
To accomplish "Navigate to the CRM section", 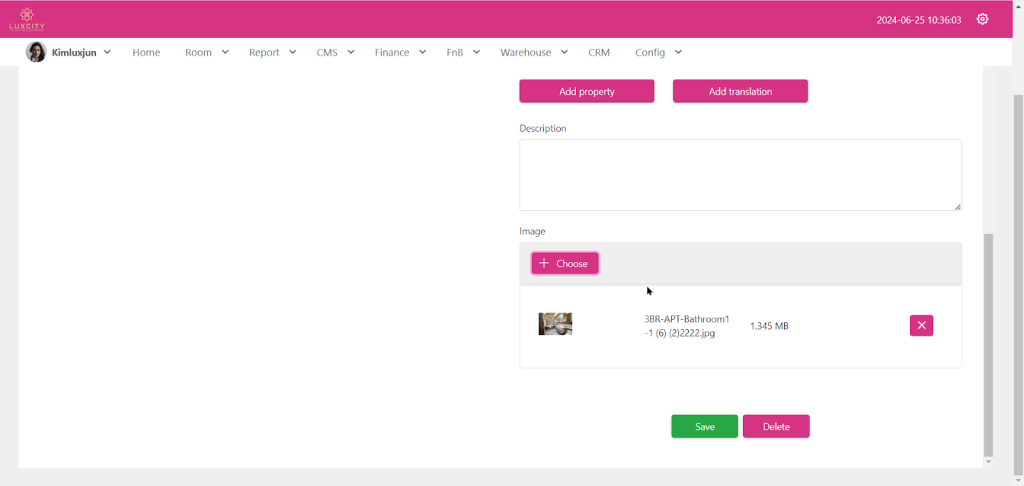I will (599, 52).
